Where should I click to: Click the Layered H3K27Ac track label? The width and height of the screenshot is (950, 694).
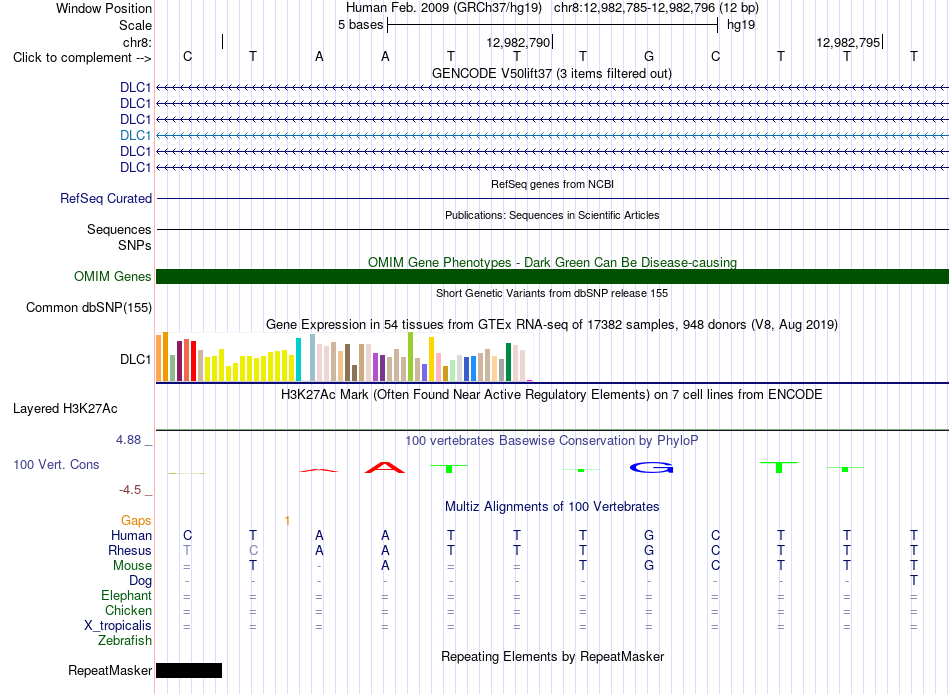[65, 409]
